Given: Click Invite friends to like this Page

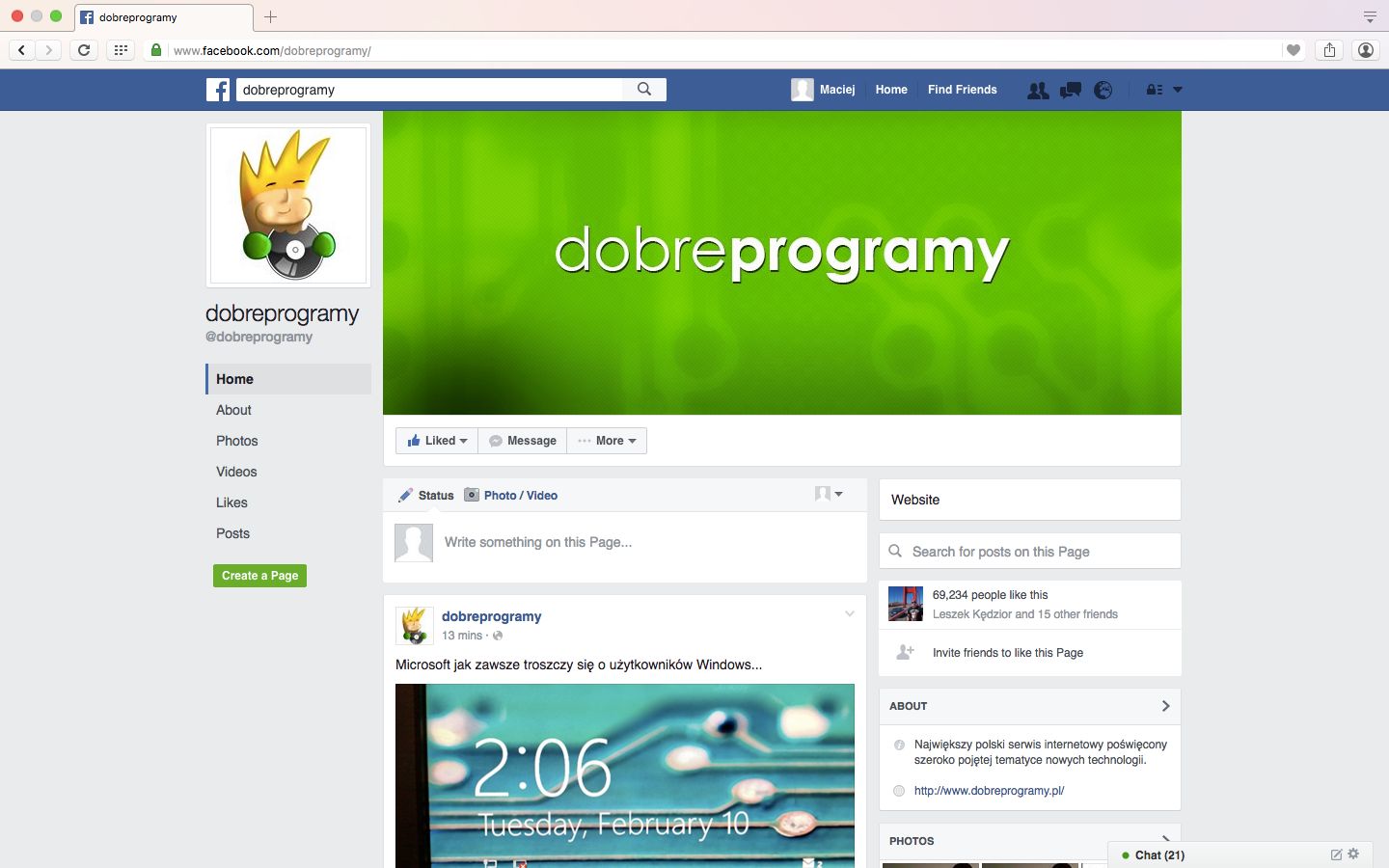Looking at the screenshot, I should click(x=1008, y=653).
